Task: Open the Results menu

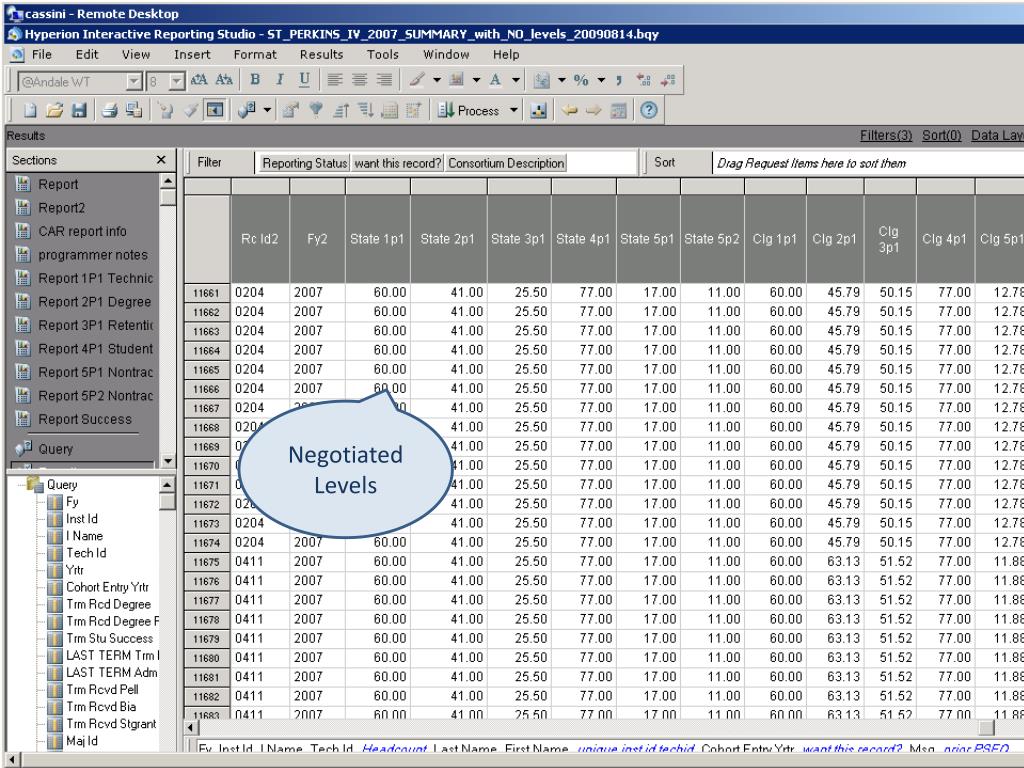Action: pyautogui.click(x=321, y=54)
